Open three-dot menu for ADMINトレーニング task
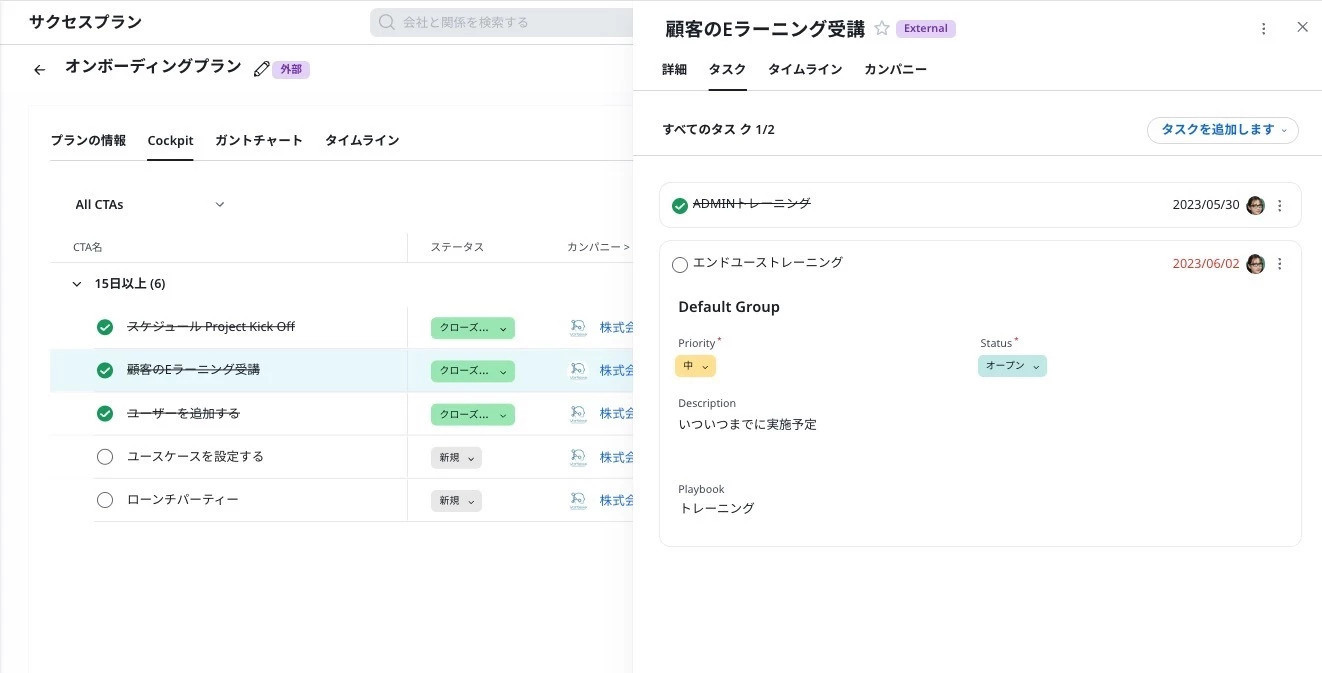Image resolution: width=1322 pixels, height=673 pixels. click(x=1280, y=206)
